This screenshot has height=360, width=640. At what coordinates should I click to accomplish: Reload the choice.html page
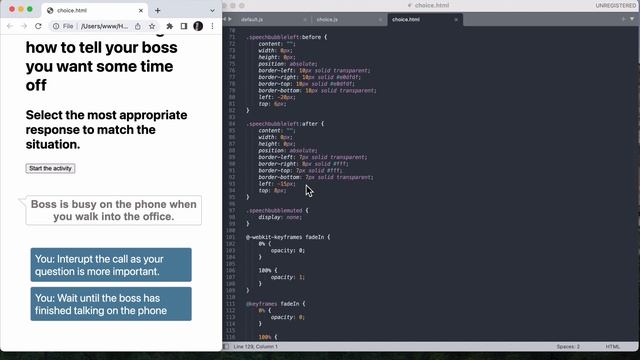coord(38,26)
